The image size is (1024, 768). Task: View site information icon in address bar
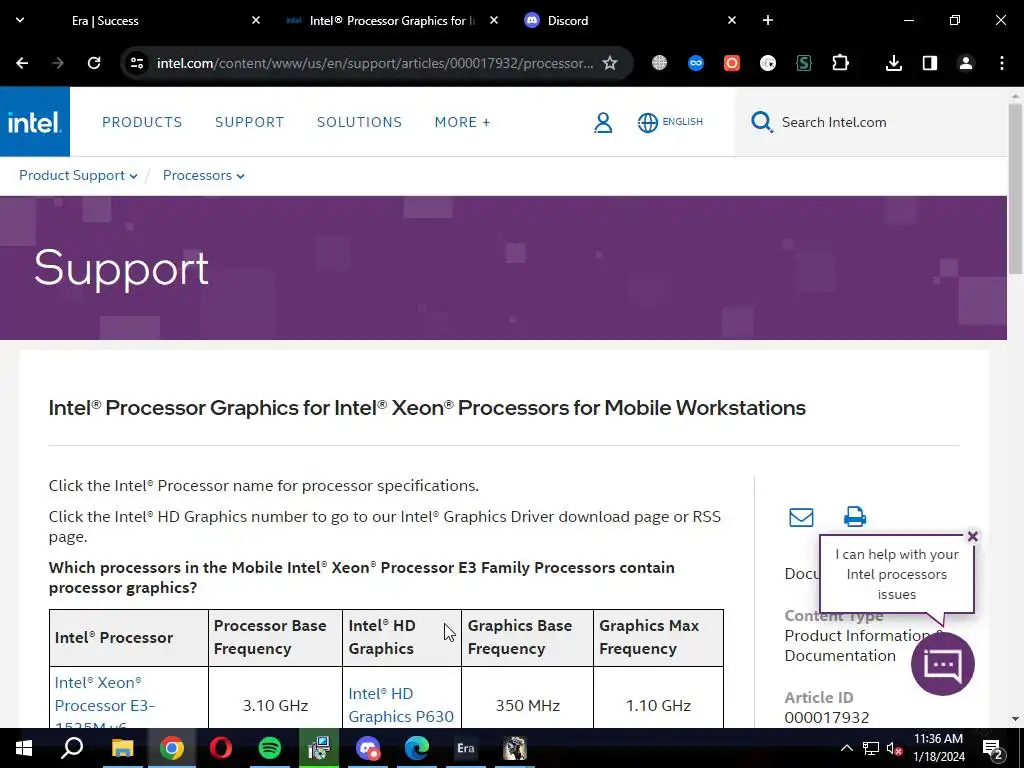pos(137,63)
